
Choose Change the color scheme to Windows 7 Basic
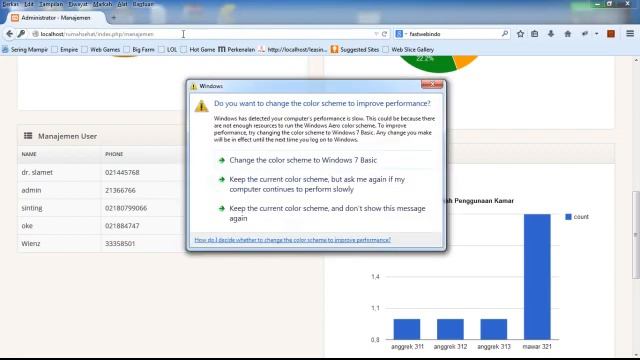point(303,160)
